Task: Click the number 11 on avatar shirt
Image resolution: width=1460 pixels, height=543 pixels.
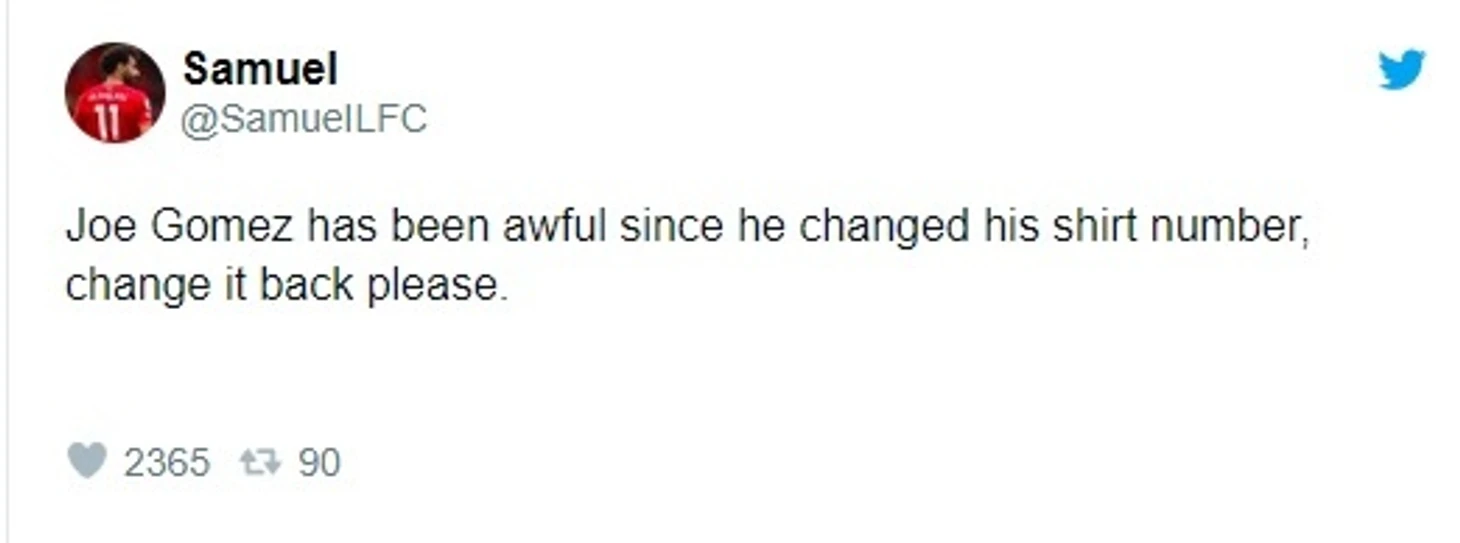Action: click(106, 120)
